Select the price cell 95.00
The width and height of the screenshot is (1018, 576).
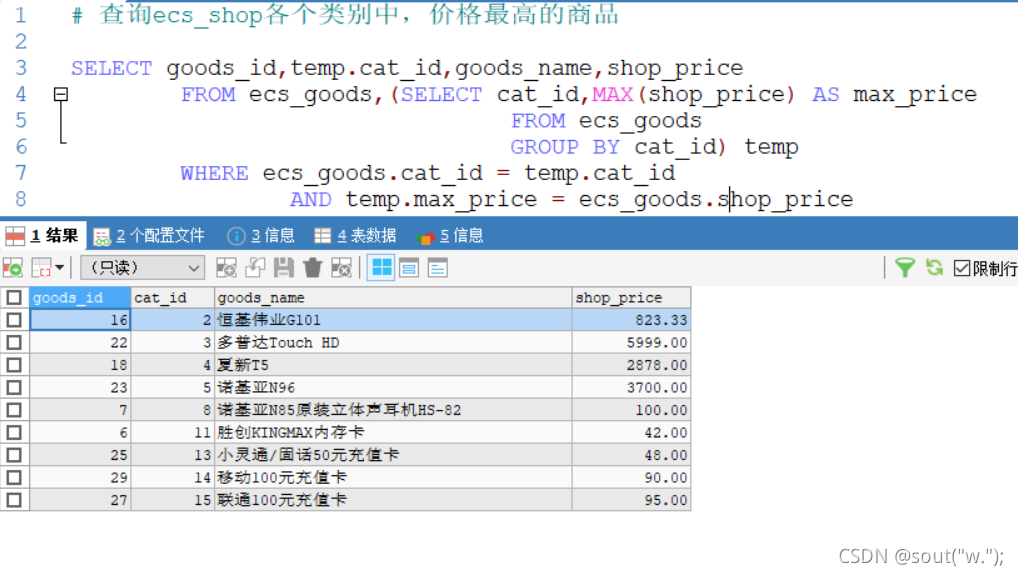(x=631, y=500)
